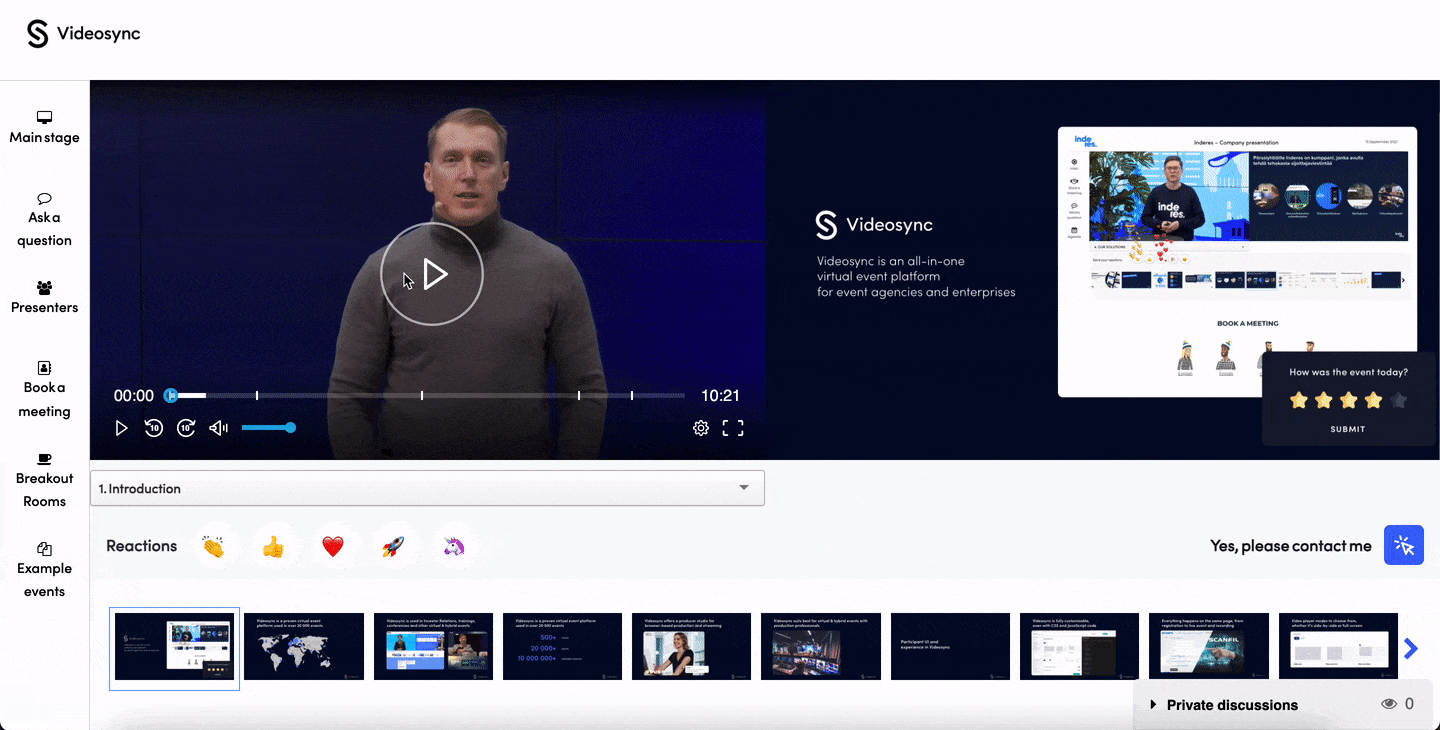The width and height of the screenshot is (1440, 730).
Task: Click Yes, please contact me
Action: click(1290, 546)
